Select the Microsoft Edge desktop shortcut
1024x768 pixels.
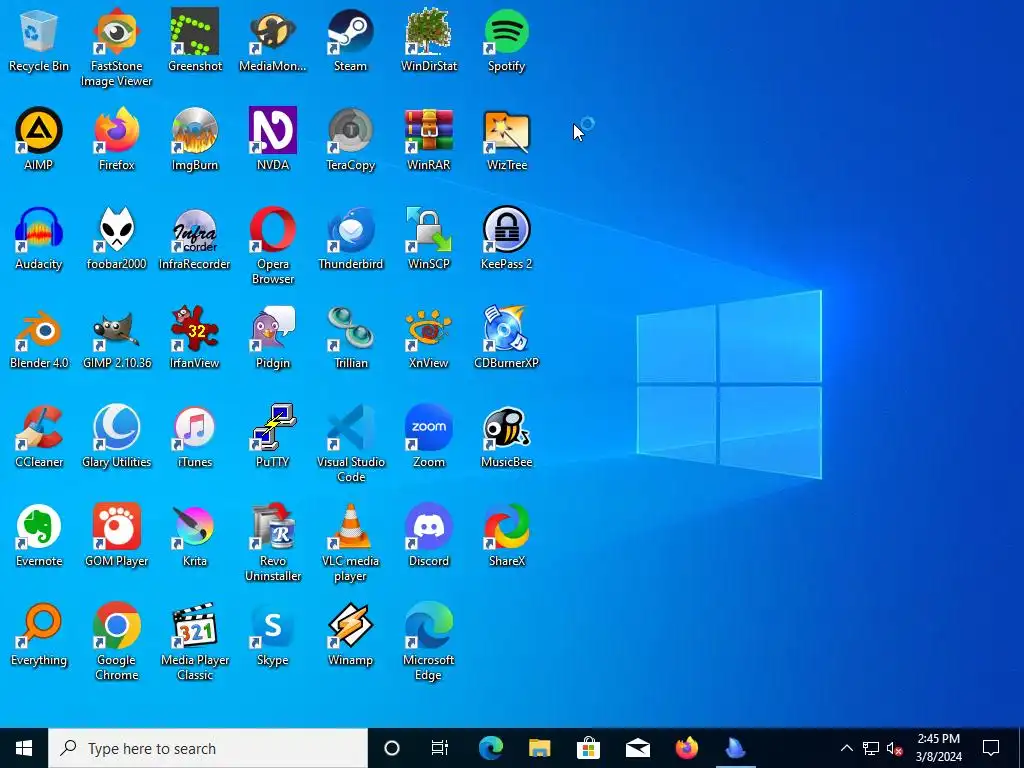click(428, 626)
